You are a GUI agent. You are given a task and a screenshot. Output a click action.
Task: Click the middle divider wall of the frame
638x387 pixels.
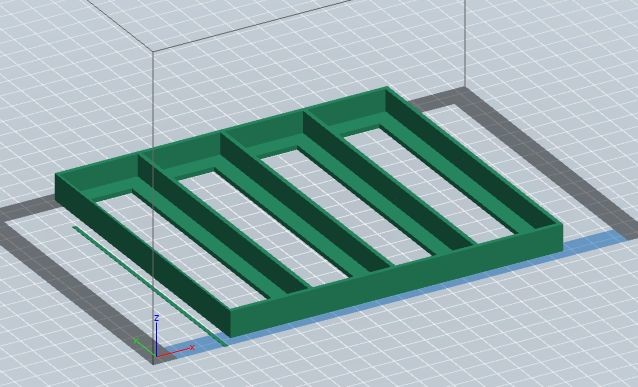point(306,200)
